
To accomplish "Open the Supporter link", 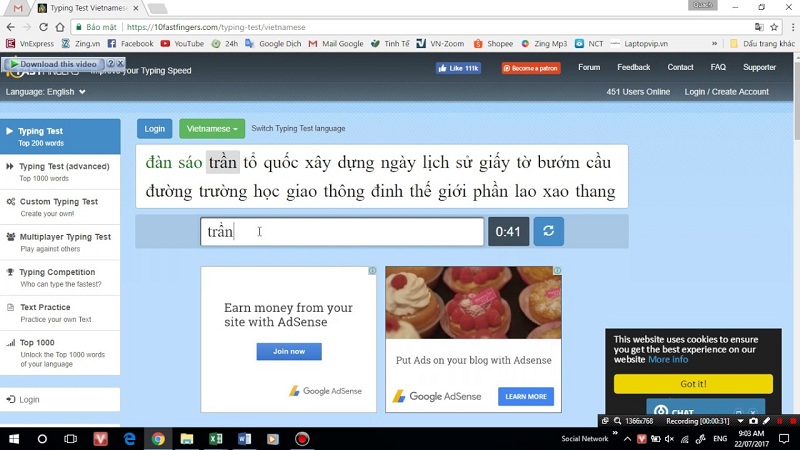I will click(759, 67).
